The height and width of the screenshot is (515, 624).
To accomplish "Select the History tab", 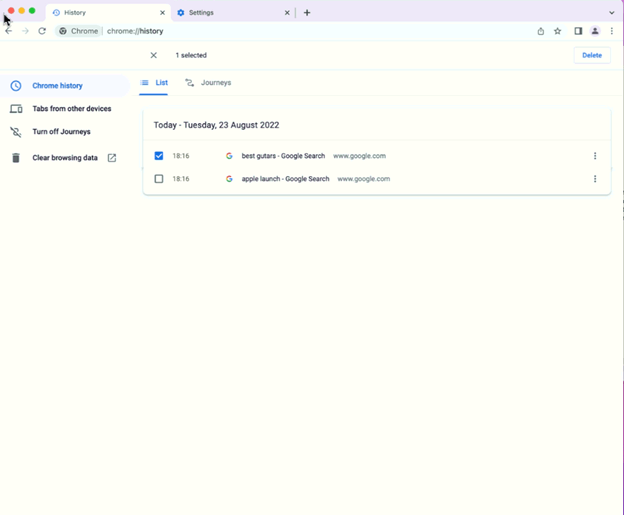I will click(108, 13).
